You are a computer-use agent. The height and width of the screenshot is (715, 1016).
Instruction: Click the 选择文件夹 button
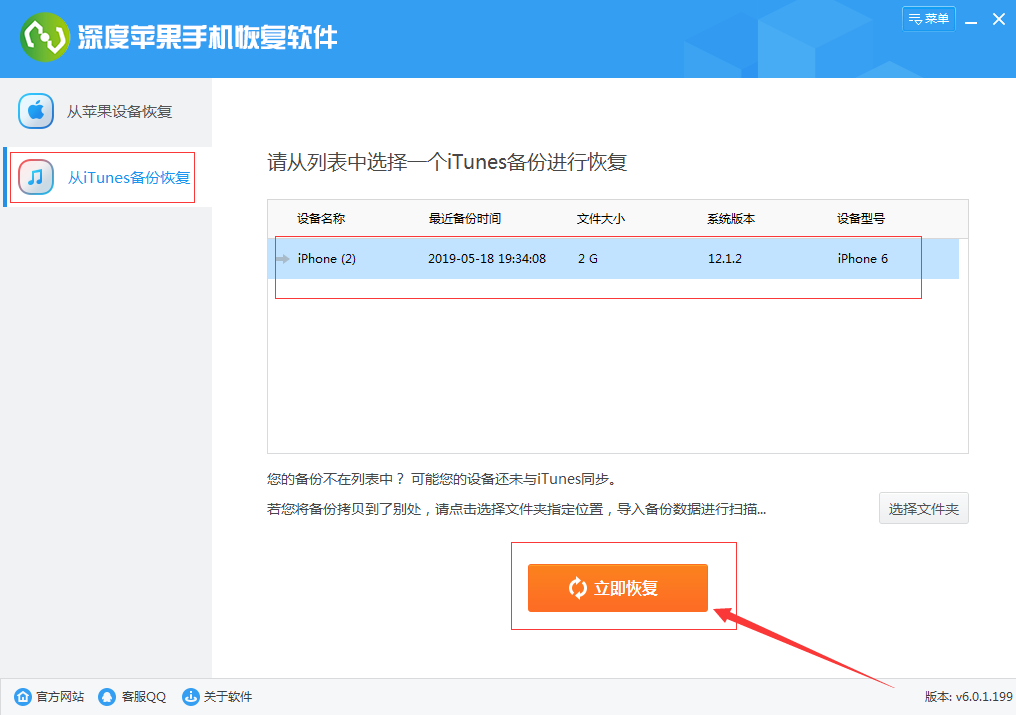point(923,508)
